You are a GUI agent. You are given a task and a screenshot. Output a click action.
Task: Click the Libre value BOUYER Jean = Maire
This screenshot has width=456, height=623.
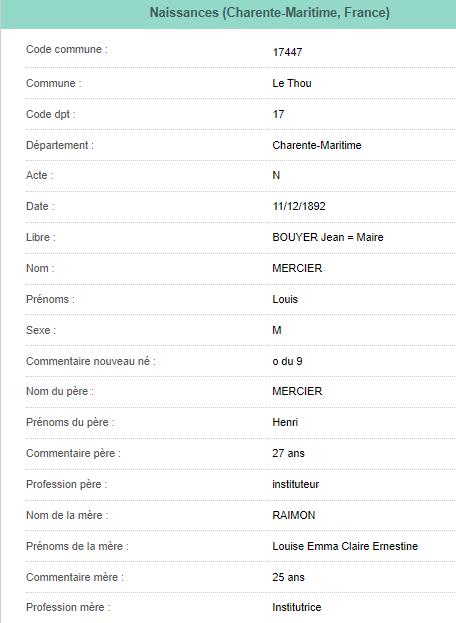tap(328, 237)
